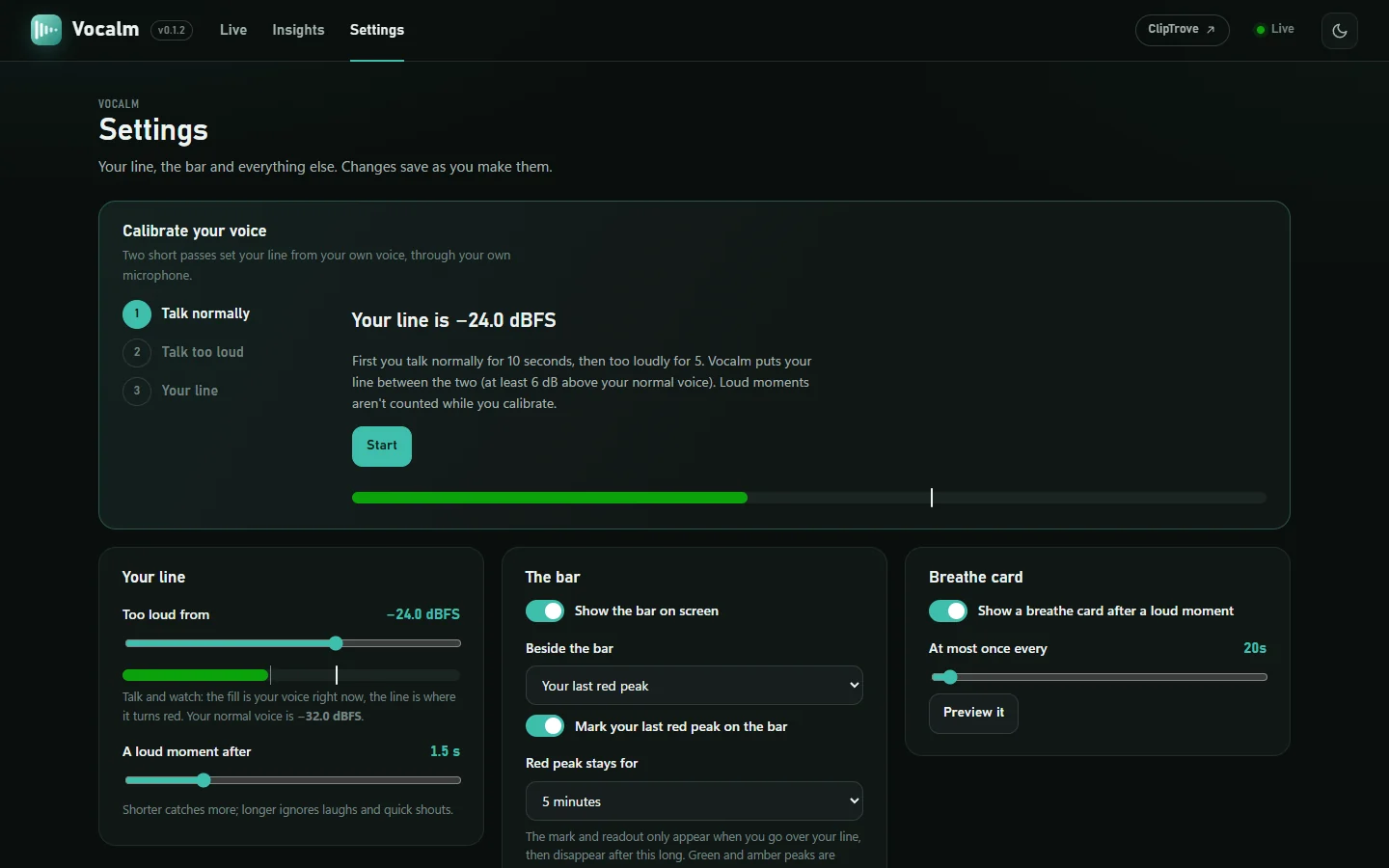The height and width of the screenshot is (868, 1389).
Task: Open the ClipTrove external link
Action: [x=1182, y=30]
